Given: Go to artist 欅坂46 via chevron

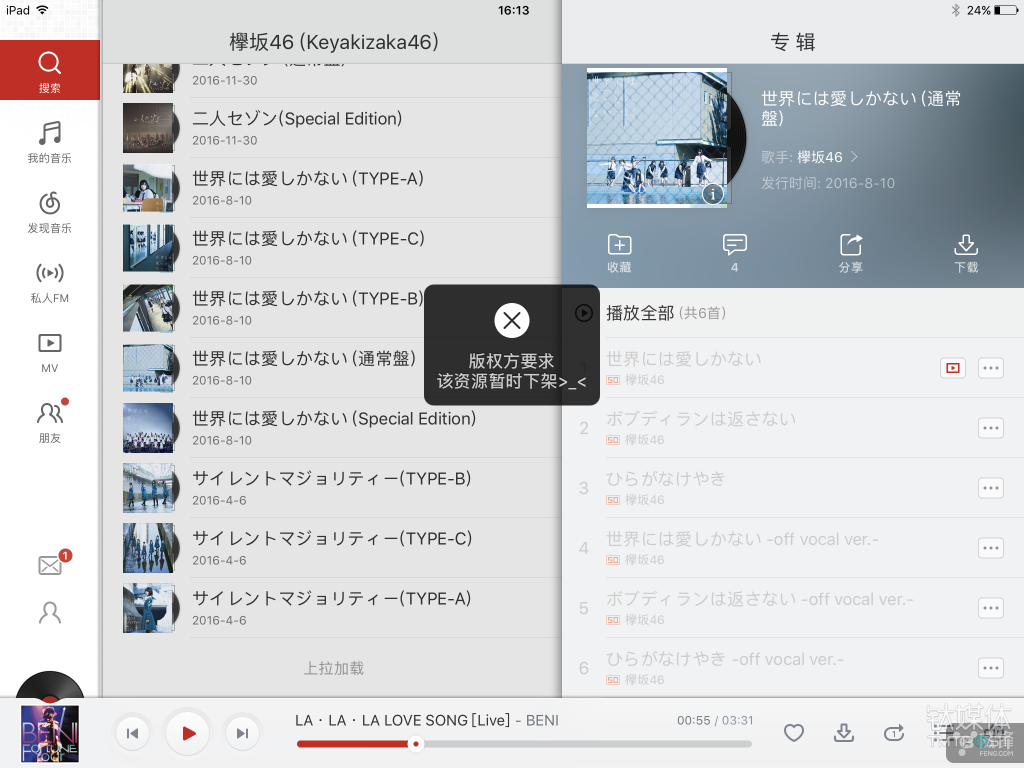Looking at the screenshot, I should coord(855,157).
